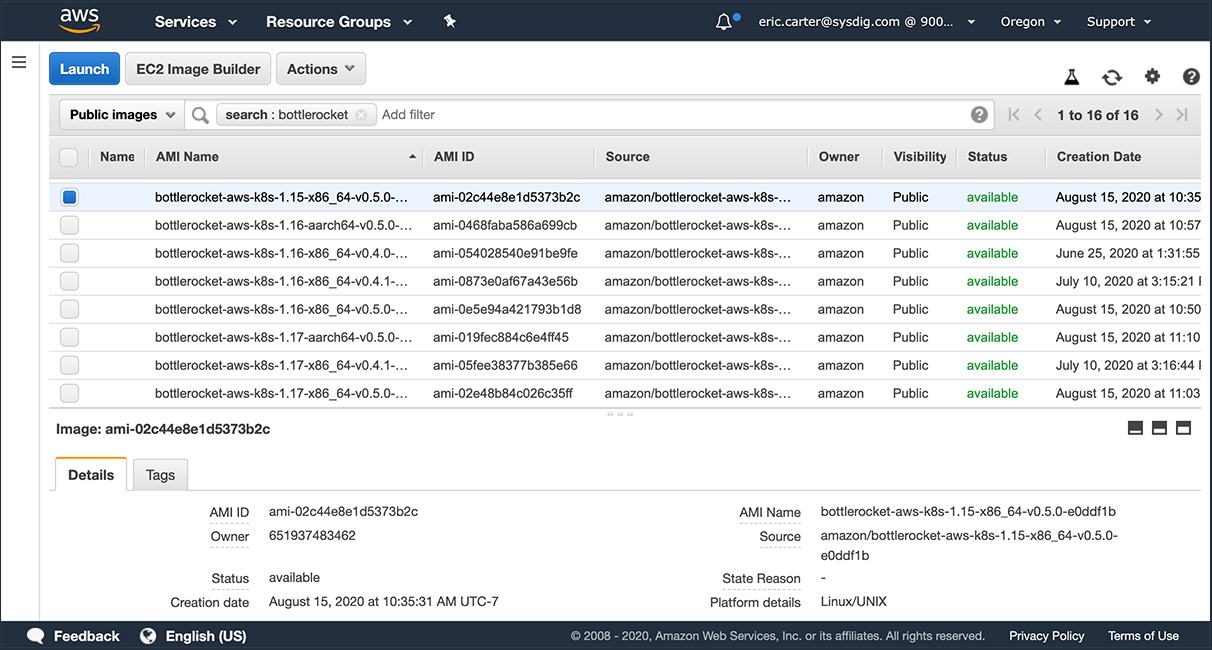1212x650 pixels.
Task: Sort by Source column header
Action: (627, 157)
